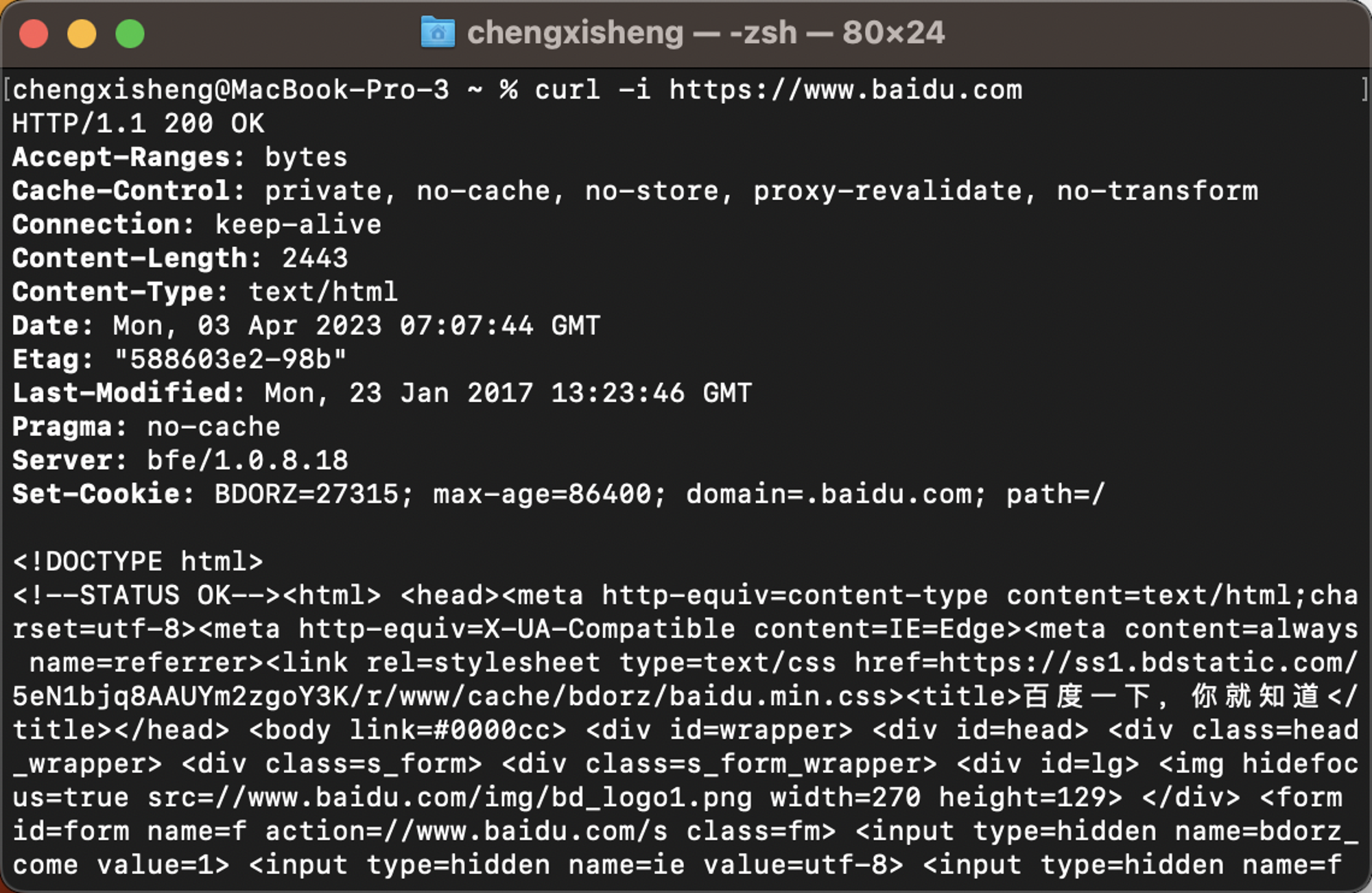Click the Date header line
The width and height of the screenshot is (1372, 893).
306,325
